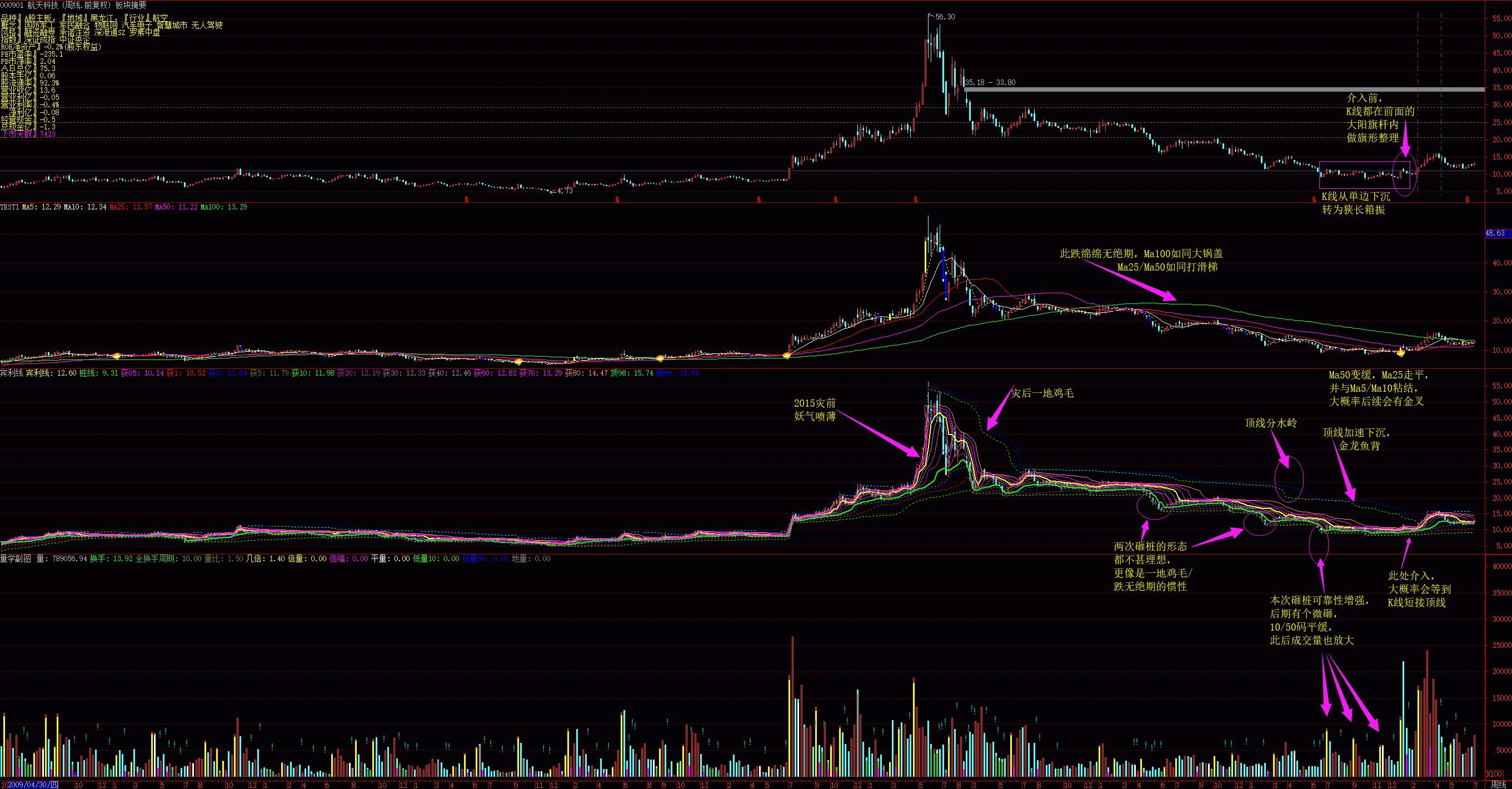Select the 获05: 10.14 legend
Viewport: 1512px width, 789px height.
(143, 373)
